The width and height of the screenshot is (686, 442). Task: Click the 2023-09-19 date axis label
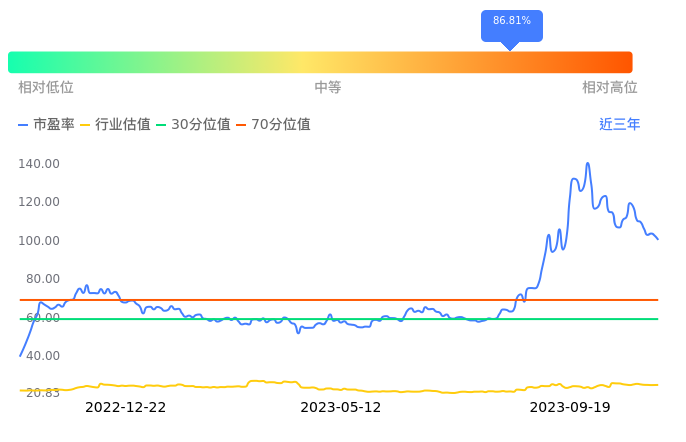pyautogui.click(x=569, y=408)
